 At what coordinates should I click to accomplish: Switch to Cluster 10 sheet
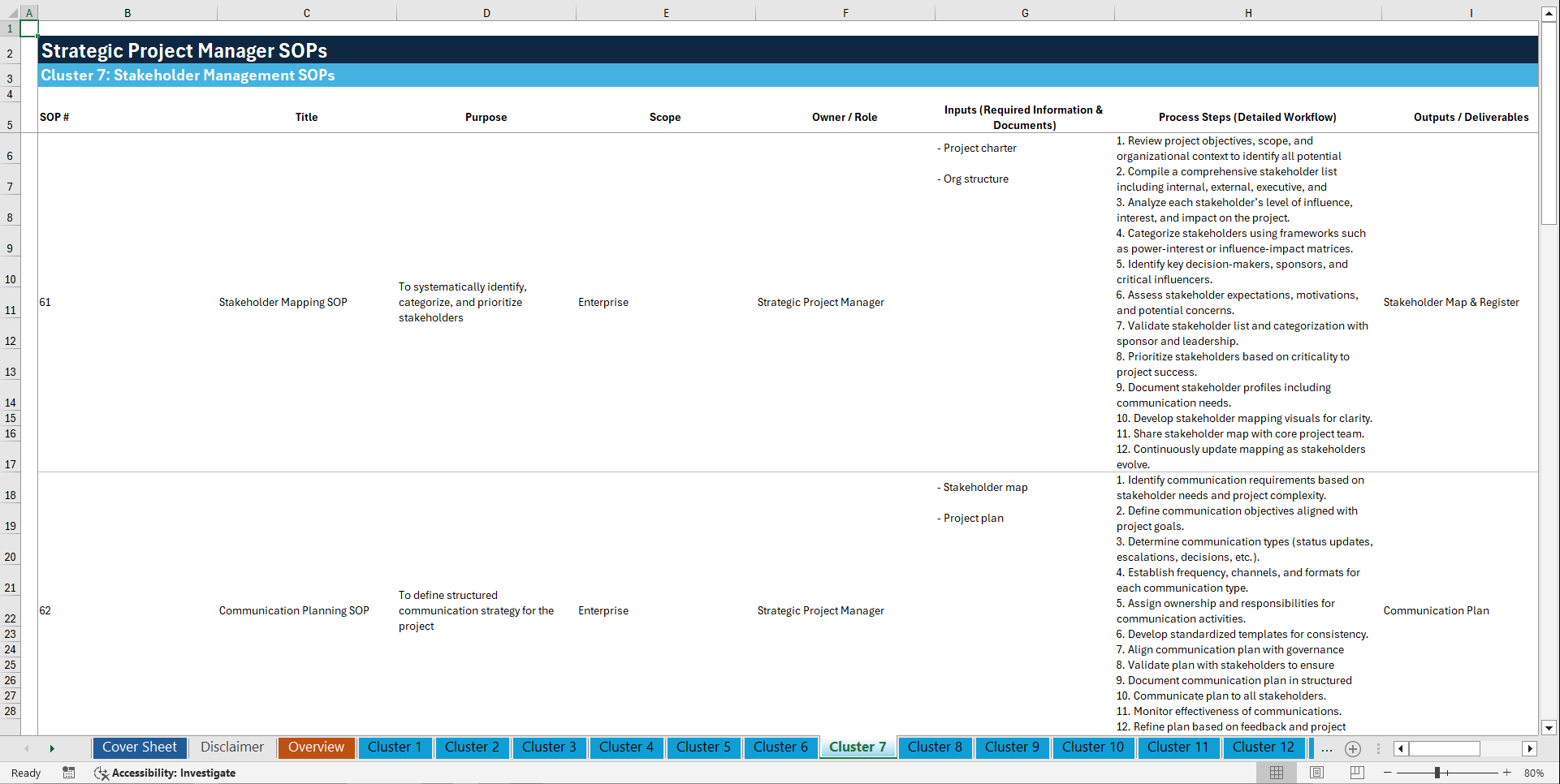point(1093,747)
